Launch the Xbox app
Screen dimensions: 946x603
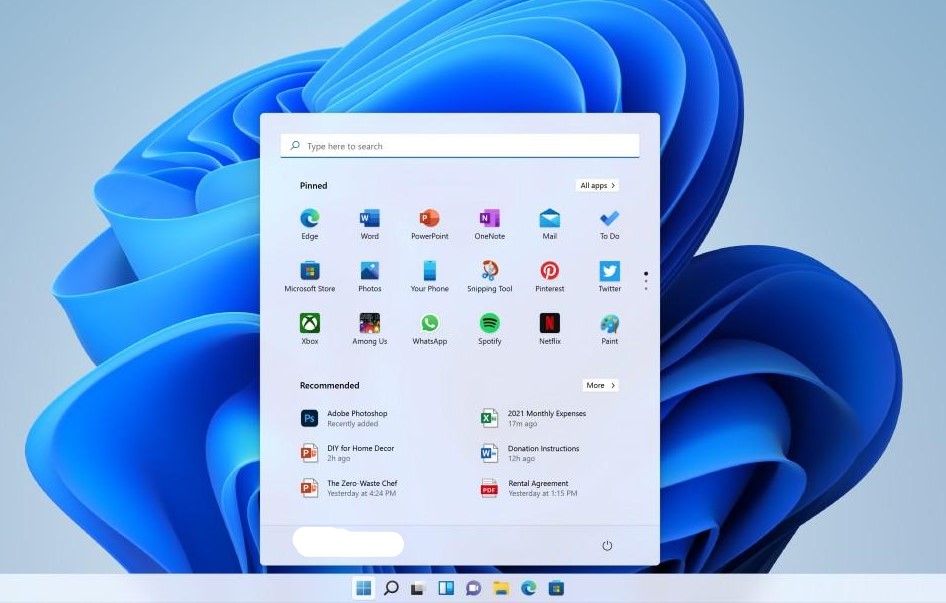pyautogui.click(x=310, y=329)
